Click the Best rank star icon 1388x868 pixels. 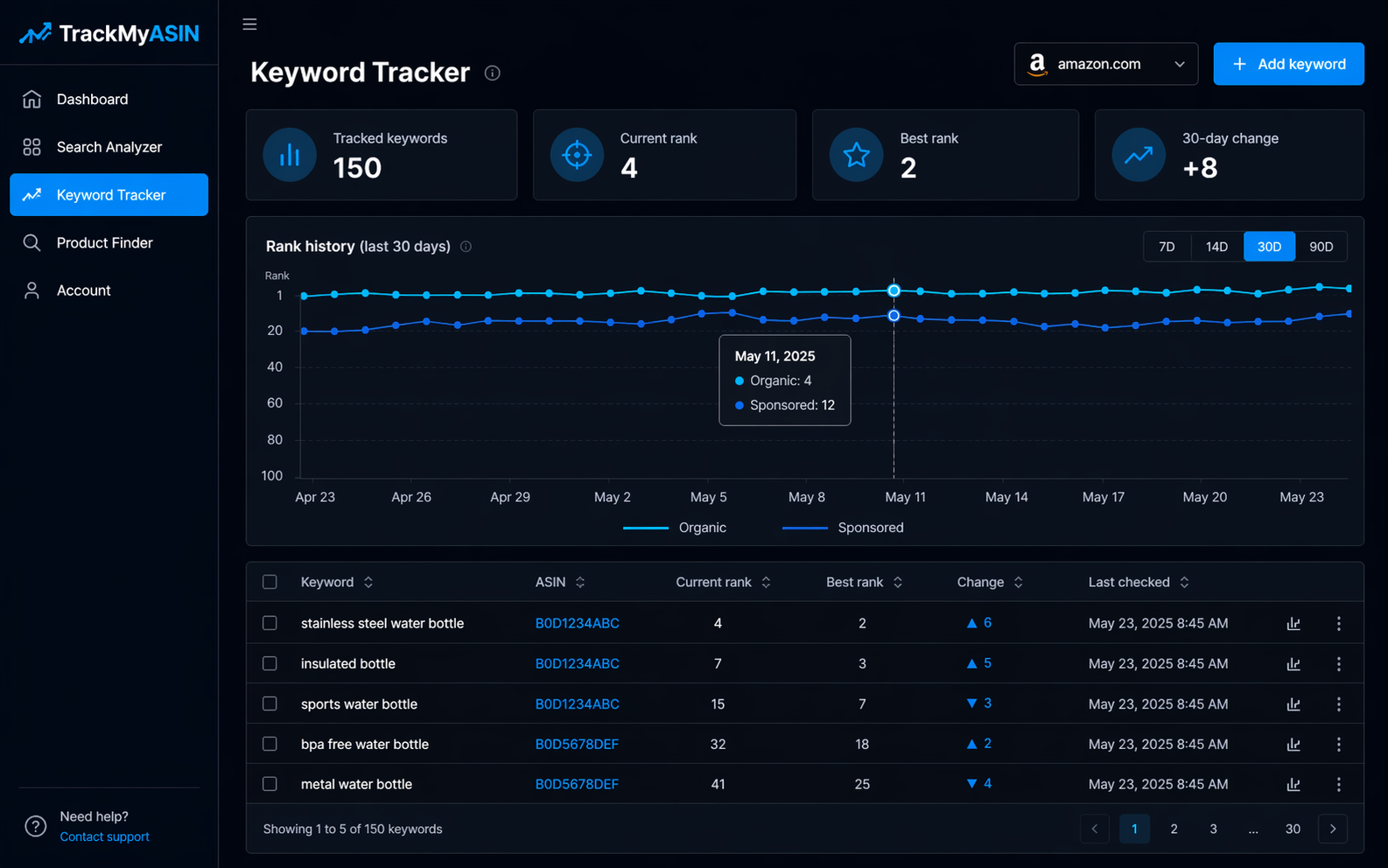pyautogui.click(x=857, y=155)
